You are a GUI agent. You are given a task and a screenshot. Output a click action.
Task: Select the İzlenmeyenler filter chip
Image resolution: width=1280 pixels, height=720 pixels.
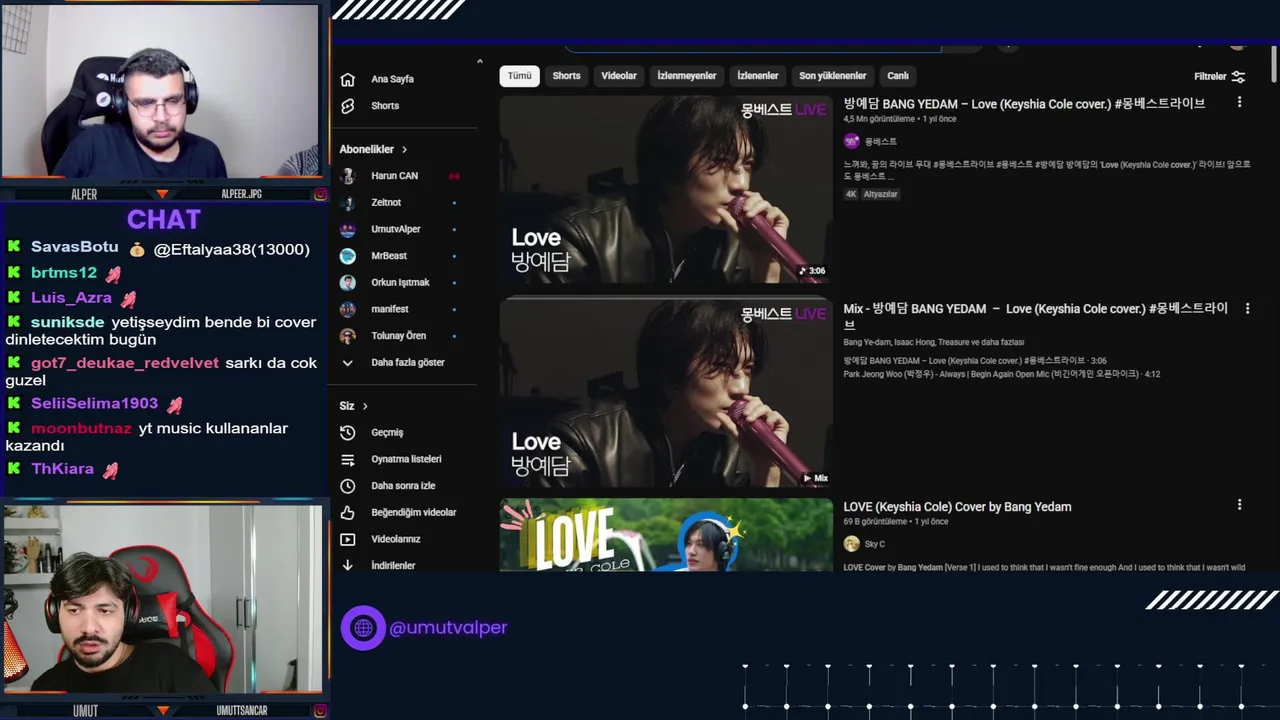(686, 76)
